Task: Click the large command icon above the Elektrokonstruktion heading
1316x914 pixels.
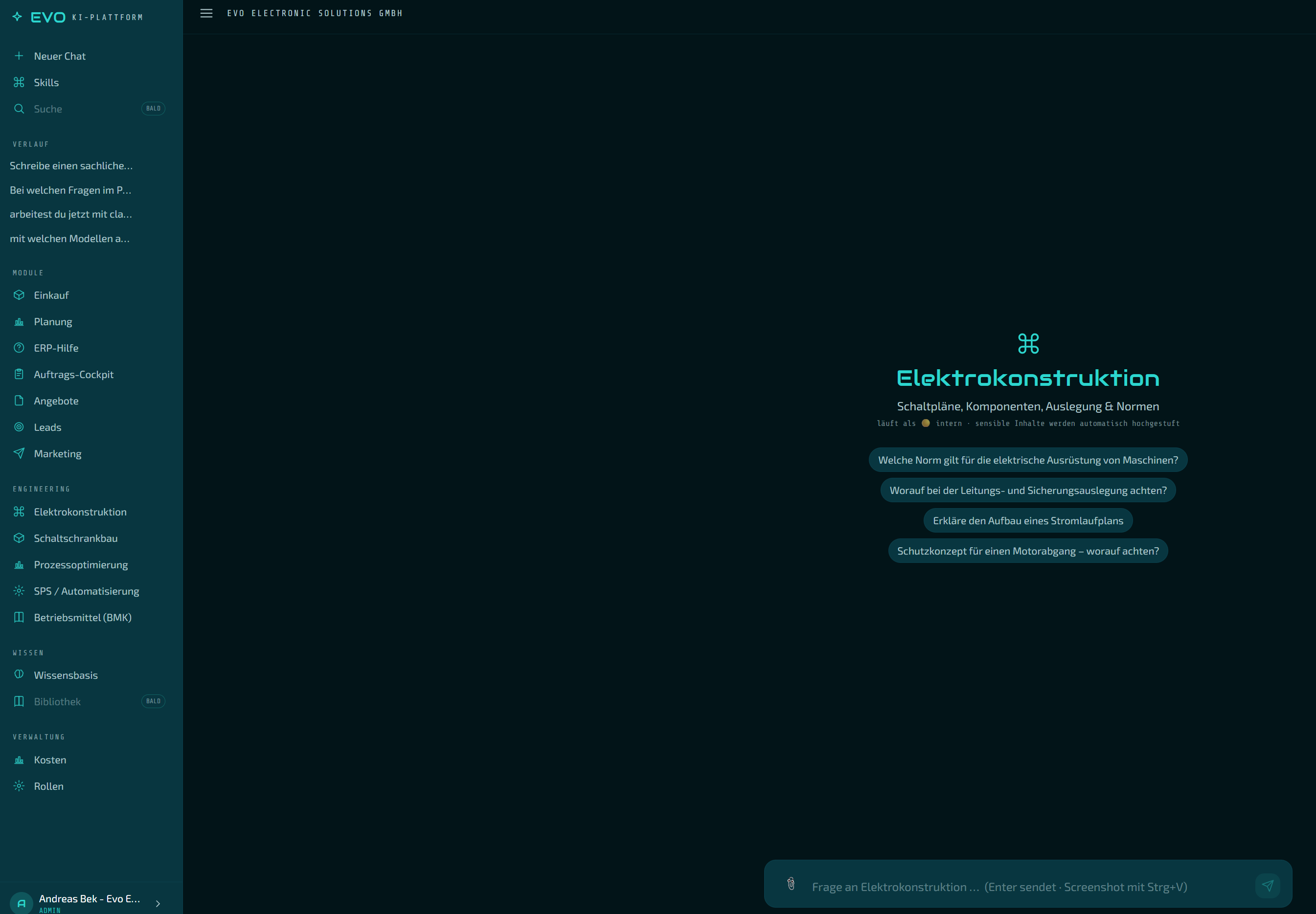Action: point(1028,344)
